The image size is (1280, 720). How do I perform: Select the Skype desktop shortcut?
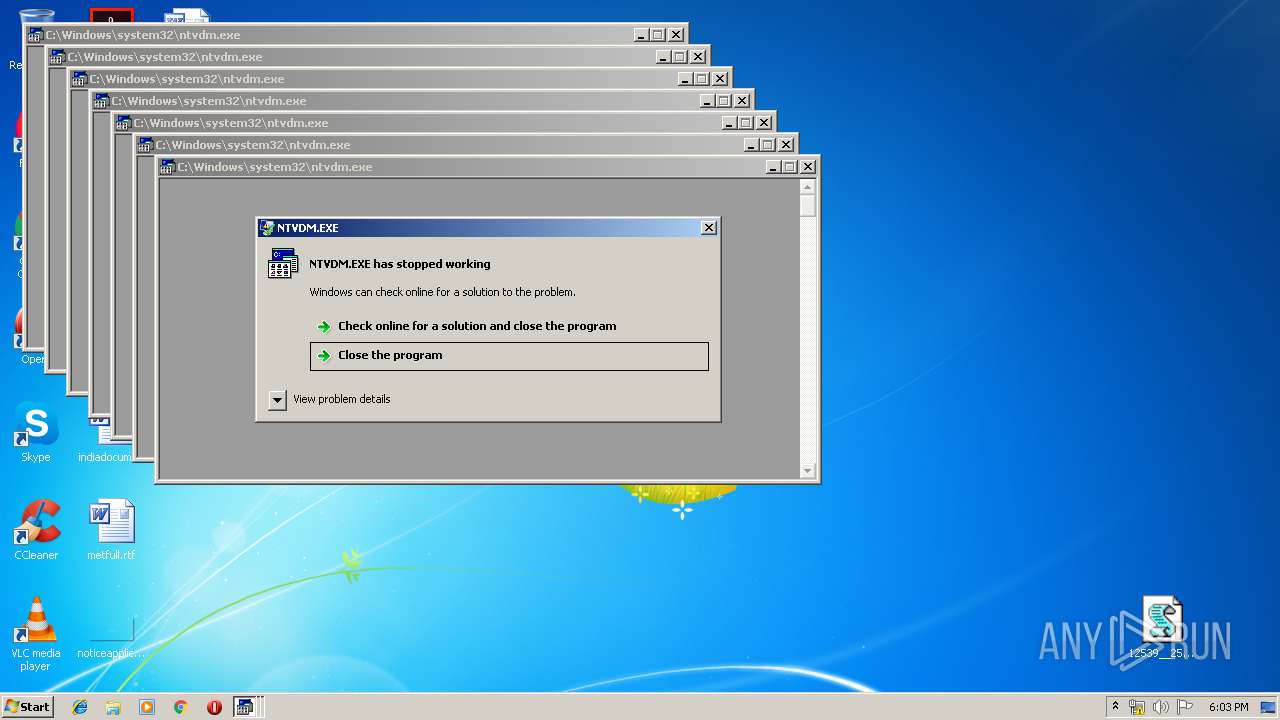click(36, 433)
